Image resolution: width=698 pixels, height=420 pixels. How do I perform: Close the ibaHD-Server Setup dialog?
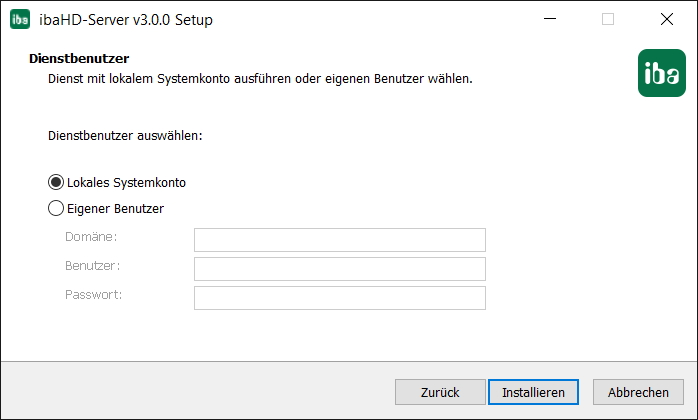(667, 19)
